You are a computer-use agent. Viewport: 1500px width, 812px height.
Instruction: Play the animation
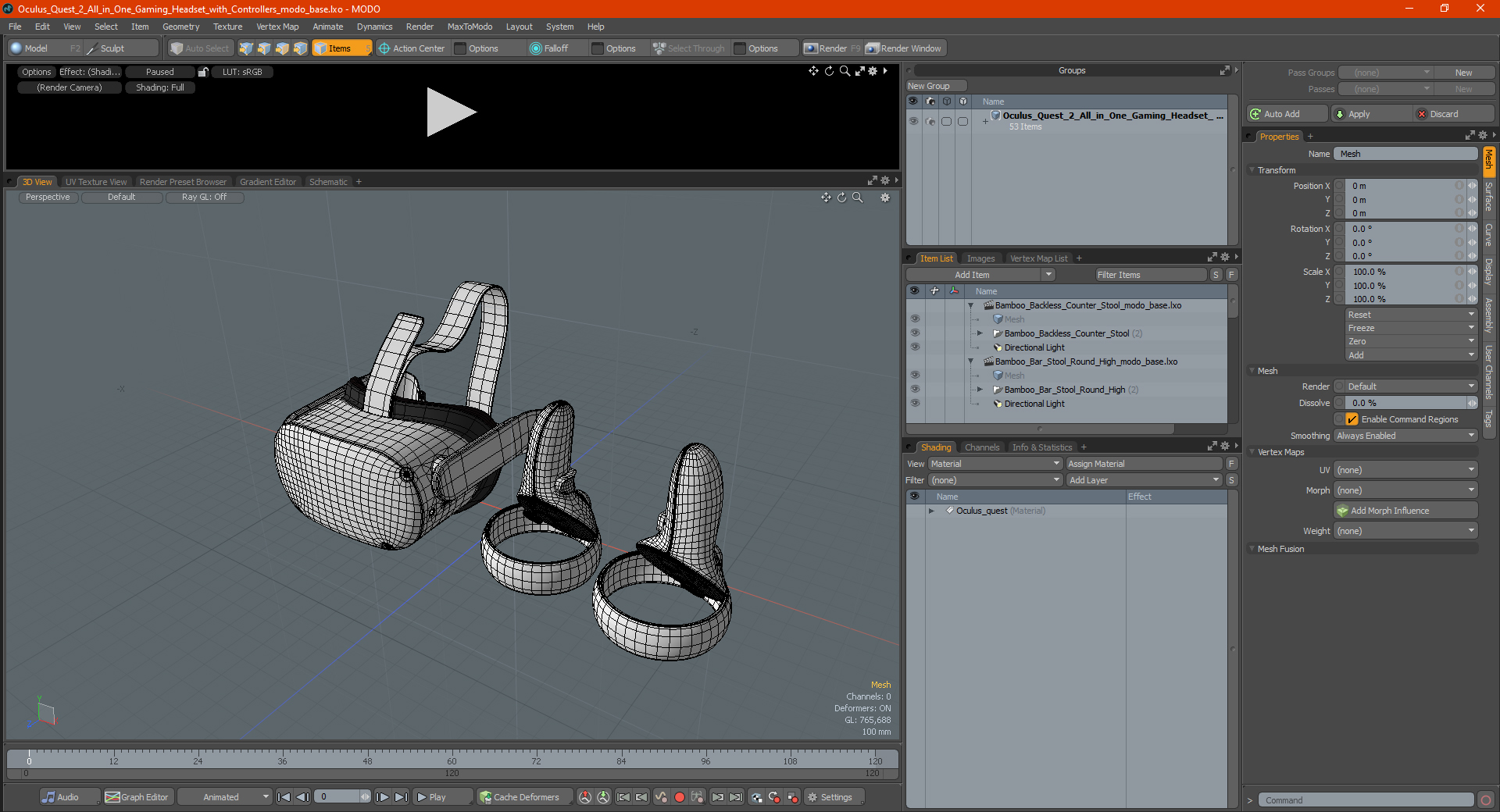441,797
